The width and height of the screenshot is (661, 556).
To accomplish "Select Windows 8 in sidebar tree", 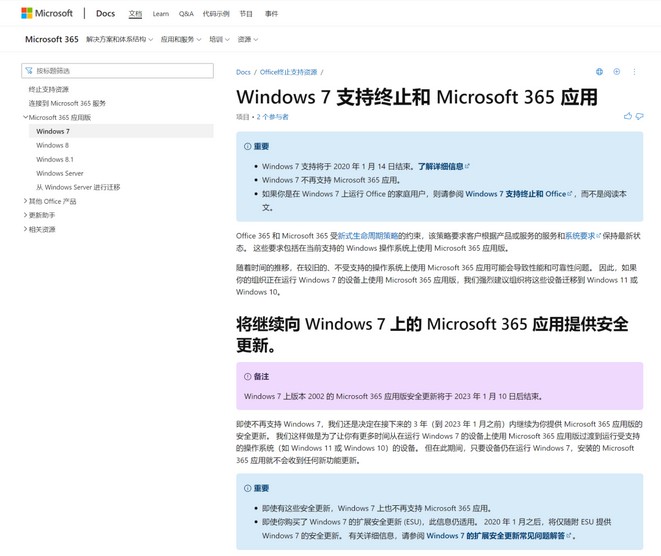I will pos(52,145).
